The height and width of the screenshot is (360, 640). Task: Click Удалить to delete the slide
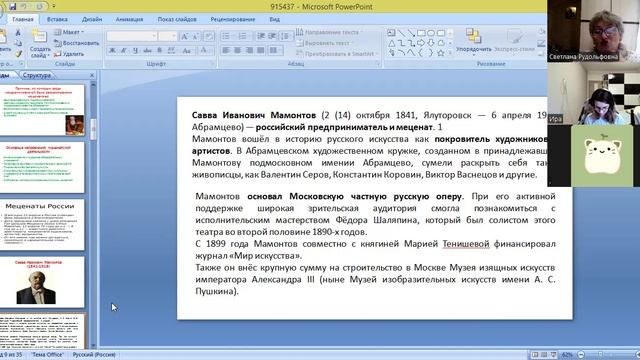tap(69, 53)
